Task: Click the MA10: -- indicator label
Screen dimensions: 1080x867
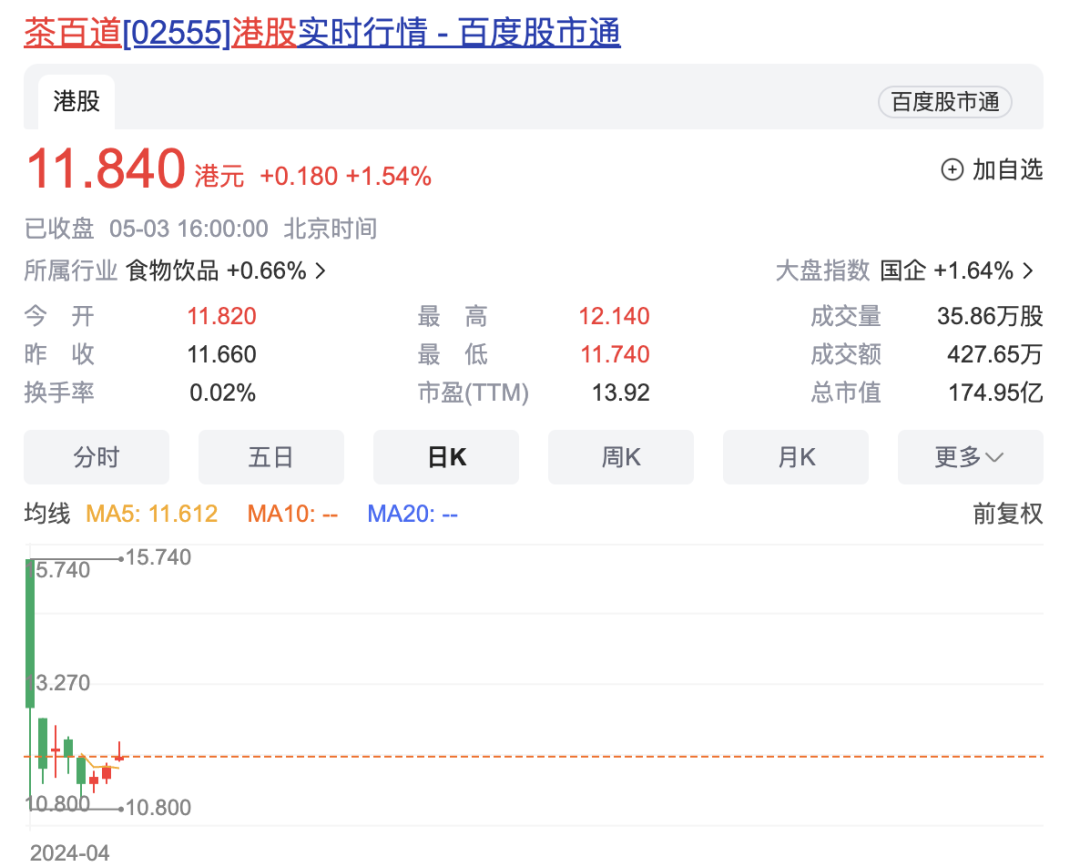Action: click(x=293, y=514)
